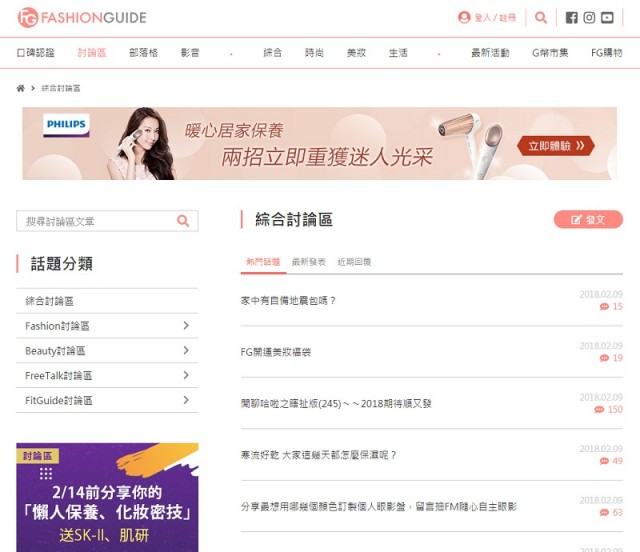
Task: Switch to the 近期回覆 tab
Action: pyautogui.click(x=354, y=262)
